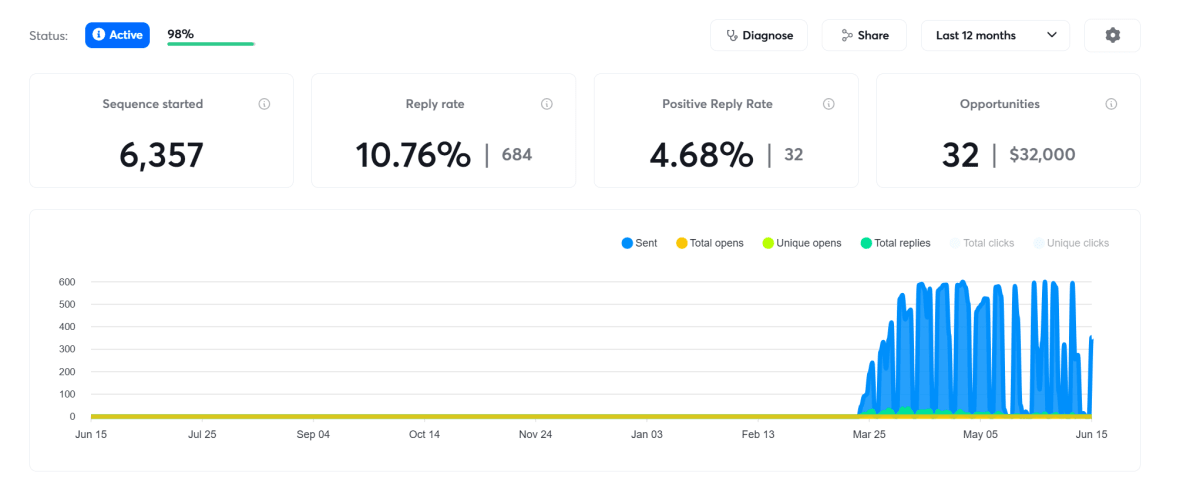Show info for Opportunities
1200x485 pixels.
1111,104
